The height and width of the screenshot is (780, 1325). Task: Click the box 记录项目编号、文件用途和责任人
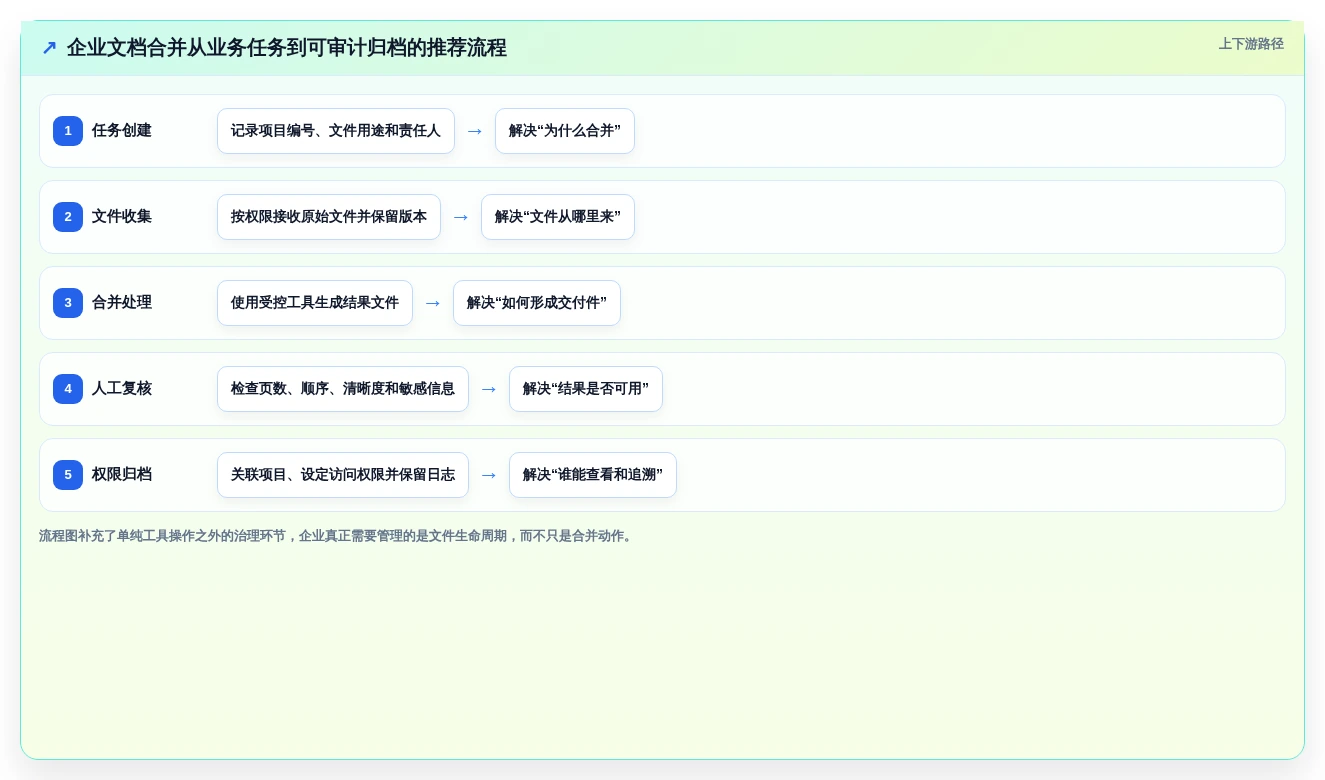tap(336, 131)
